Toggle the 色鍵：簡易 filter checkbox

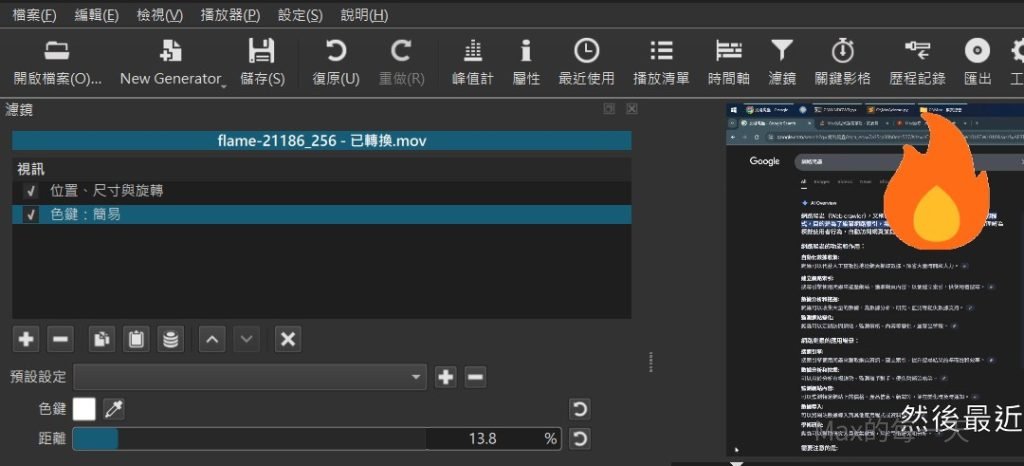(32, 214)
